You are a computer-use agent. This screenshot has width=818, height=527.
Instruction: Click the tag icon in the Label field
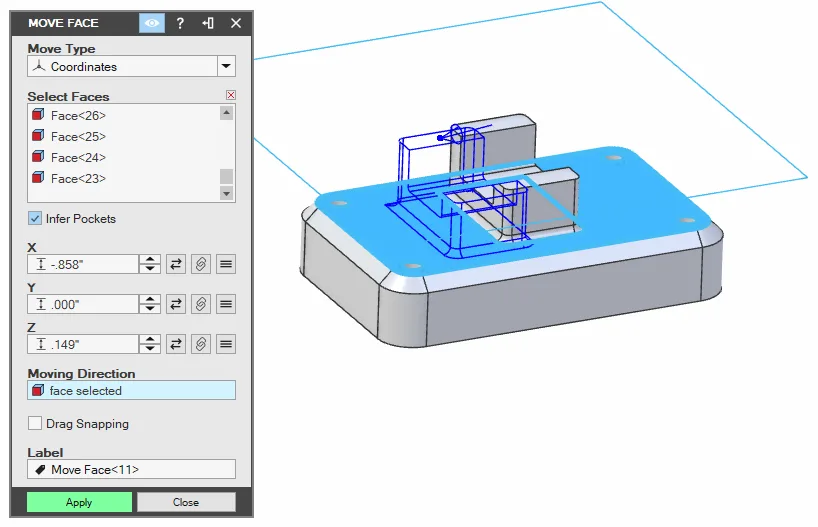40,470
